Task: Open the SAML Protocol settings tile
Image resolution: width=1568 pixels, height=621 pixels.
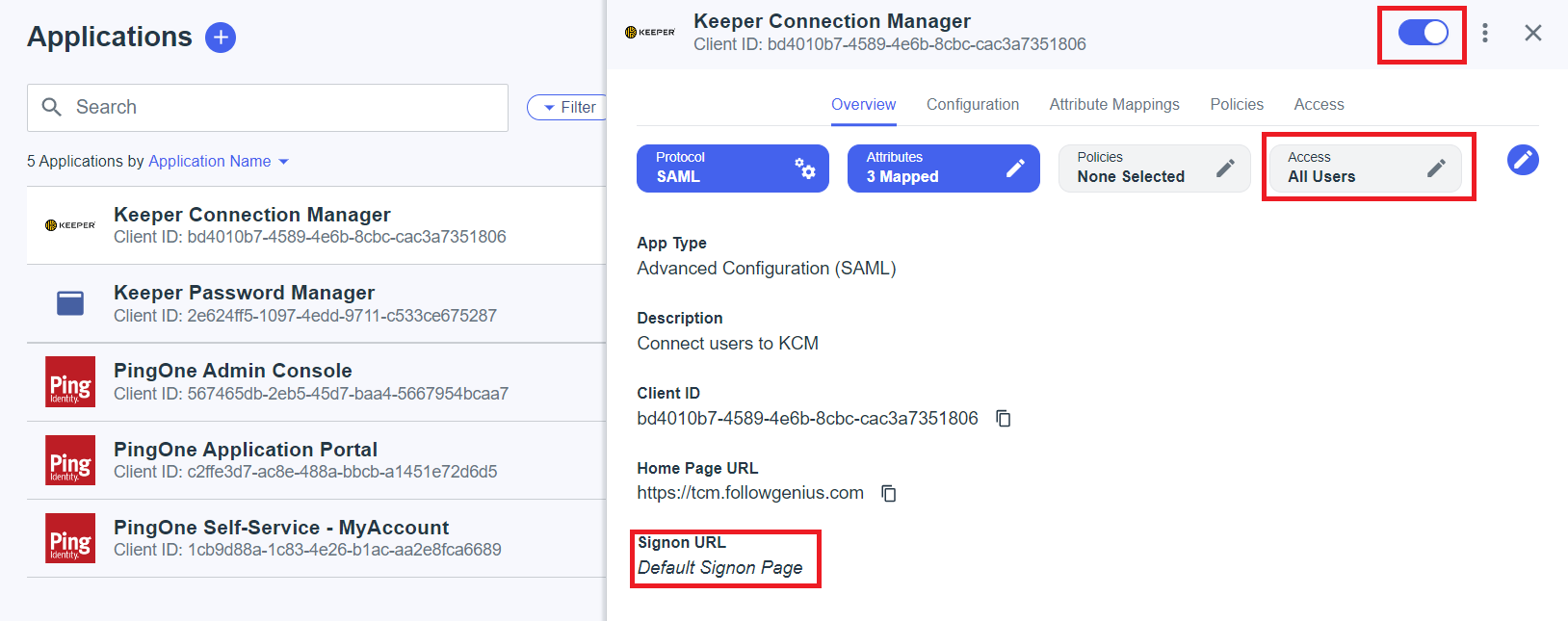Action: [732, 168]
